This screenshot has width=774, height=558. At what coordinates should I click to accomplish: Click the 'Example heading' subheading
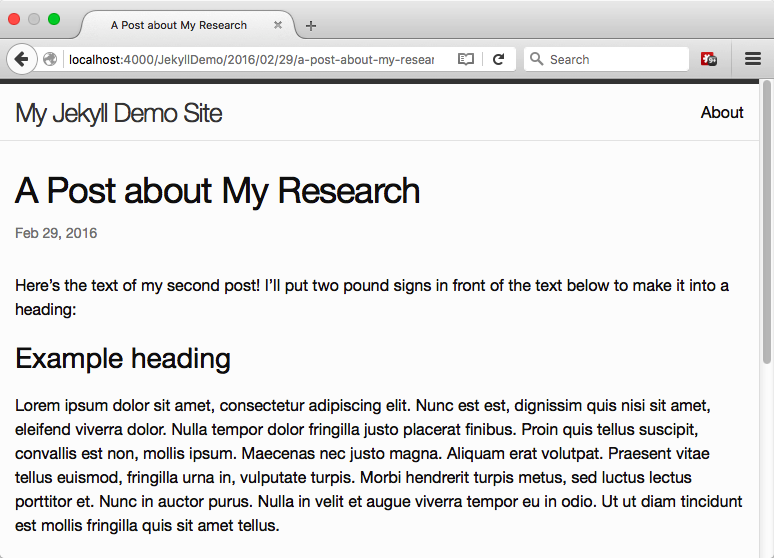point(123,358)
